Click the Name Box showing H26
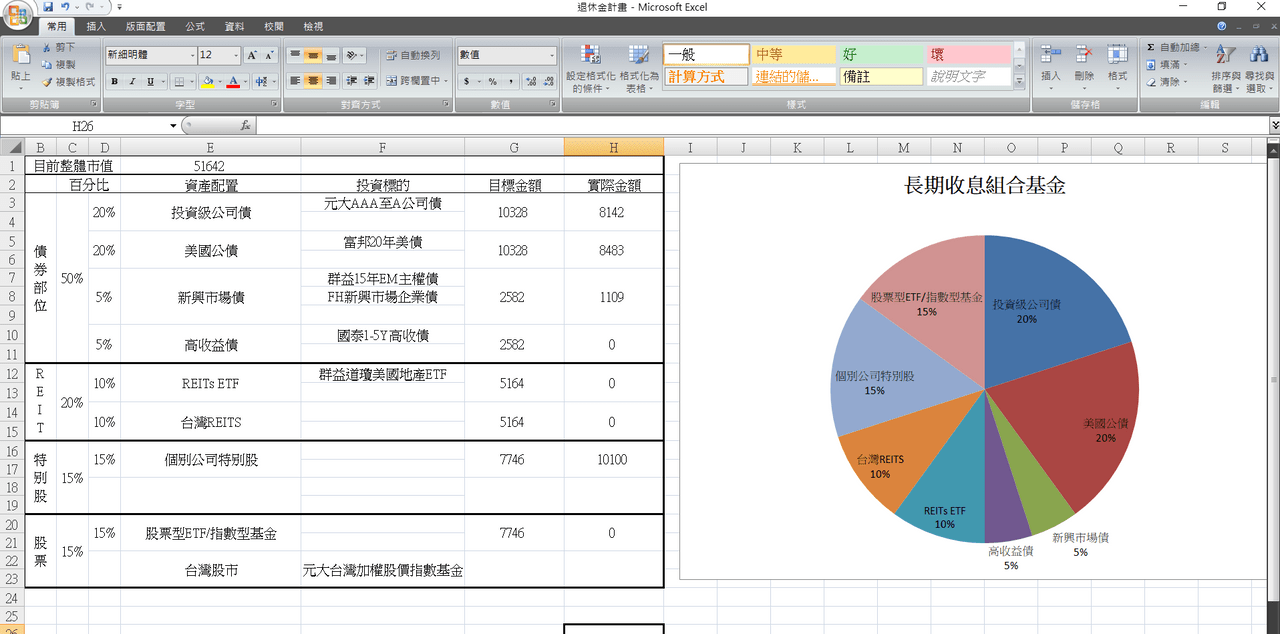1280x634 pixels. point(84,126)
